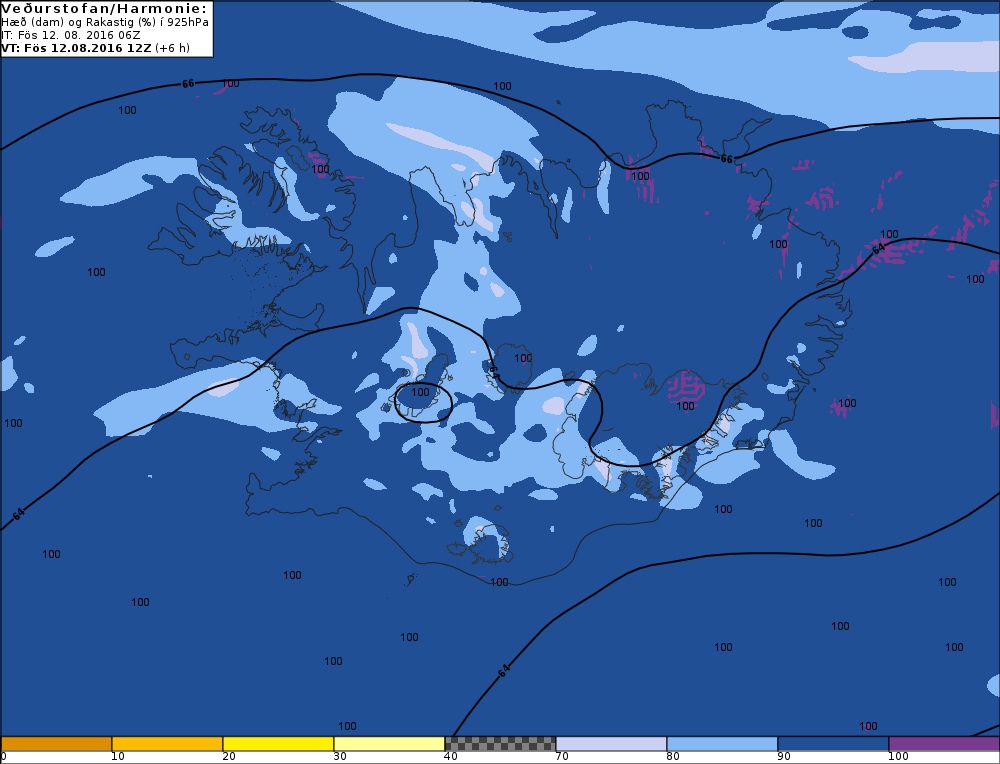The width and height of the screenshot is (1000, 764).
Task: Click the 'Hæð (dam) og Rakastig (%) í 925hPa' line
Action: (x=105, y=22)
